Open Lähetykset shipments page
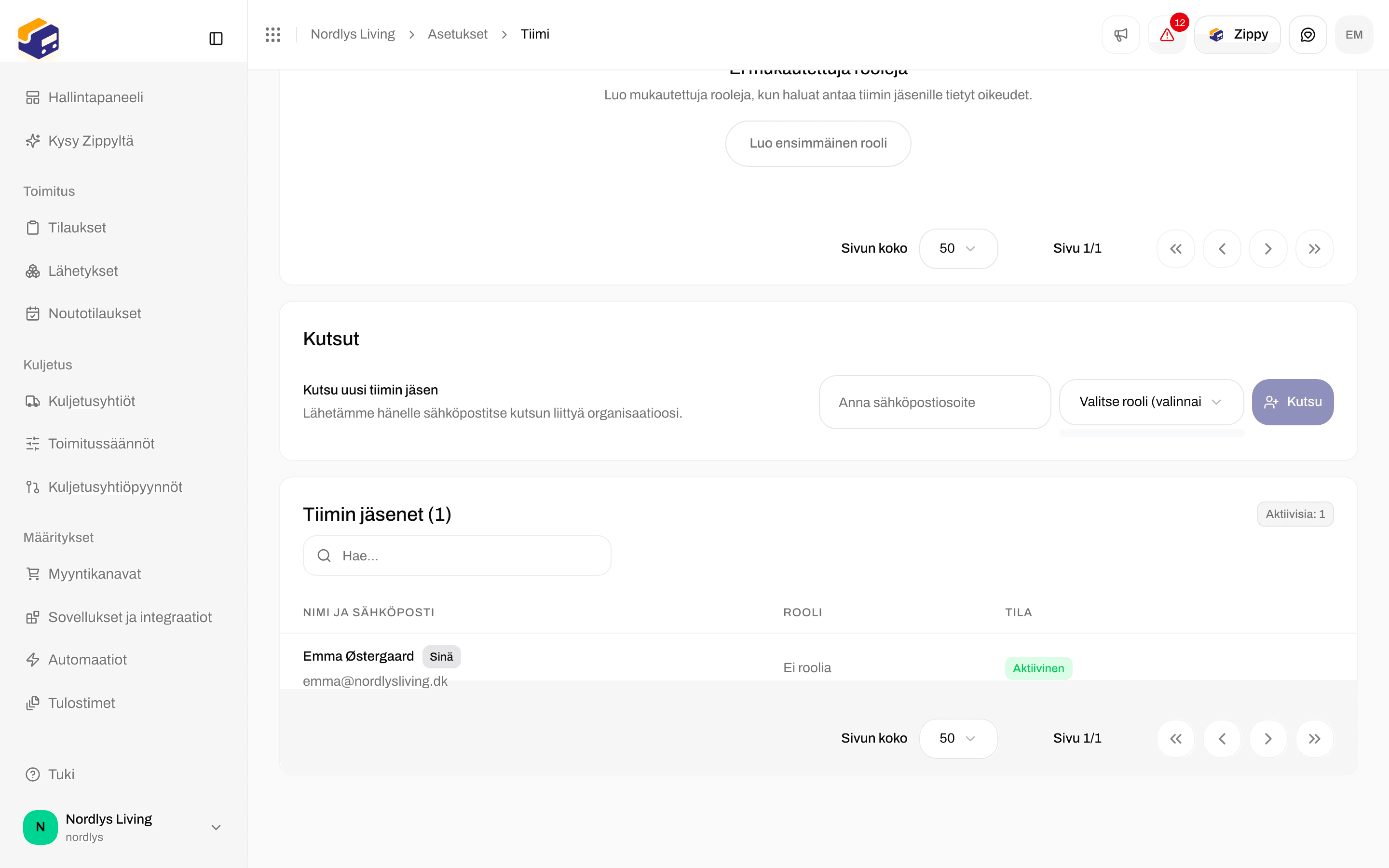Image resolution: width=1389 pixels, height=868 pixels. 123,271
